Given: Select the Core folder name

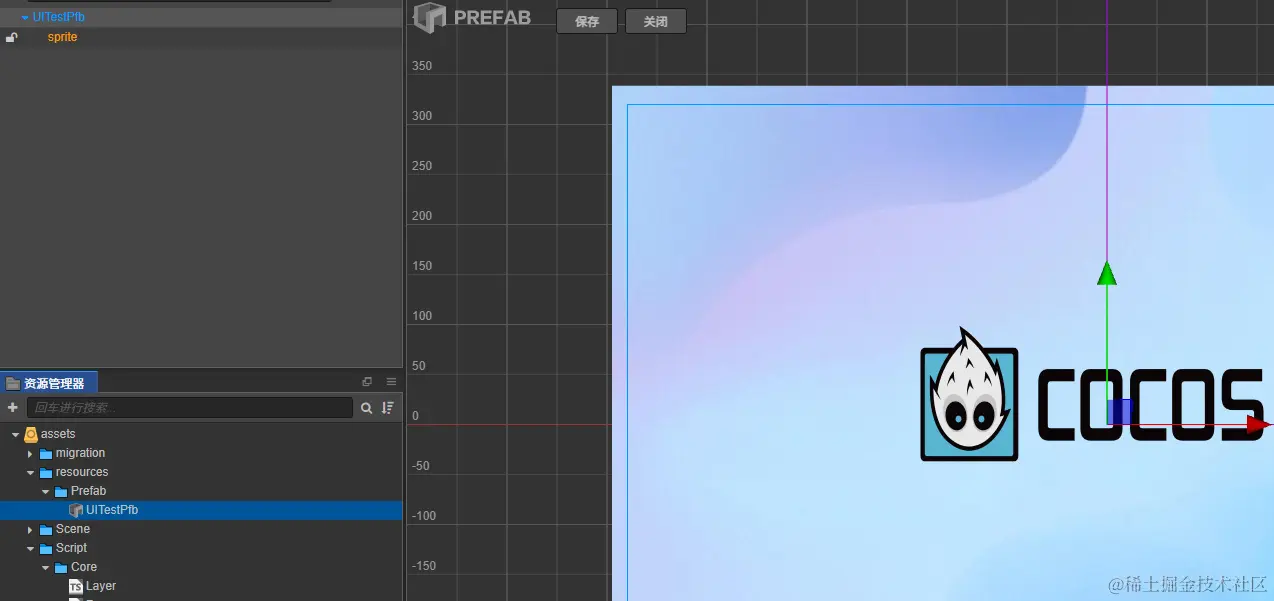Looking at the screenshot, I should (x=84, y=567).
